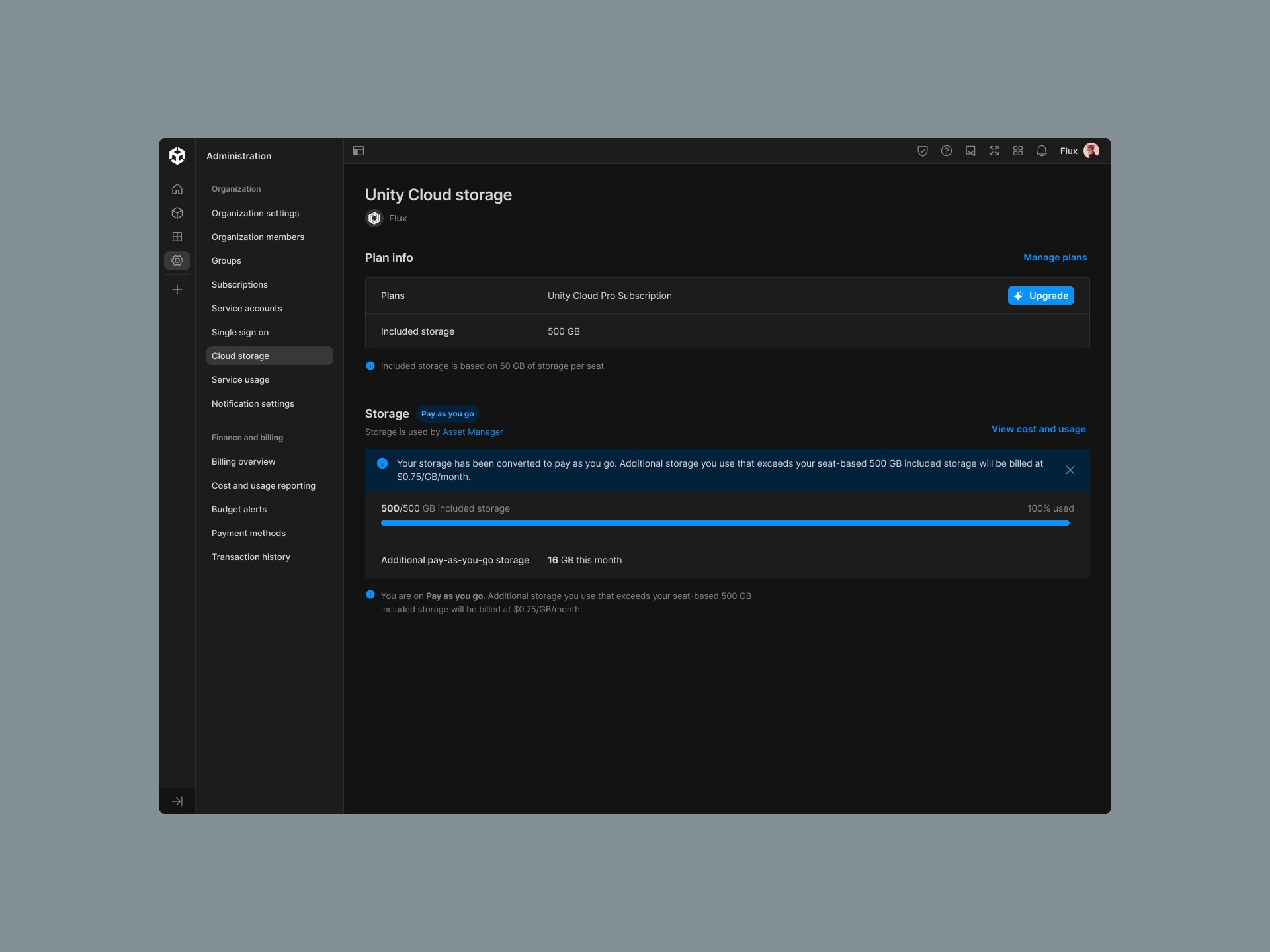This screenshot has width=1270, height=952.
Task: Open the grid dashboard icon in rail
Action: pyautogui.click(x=177, y=237)
